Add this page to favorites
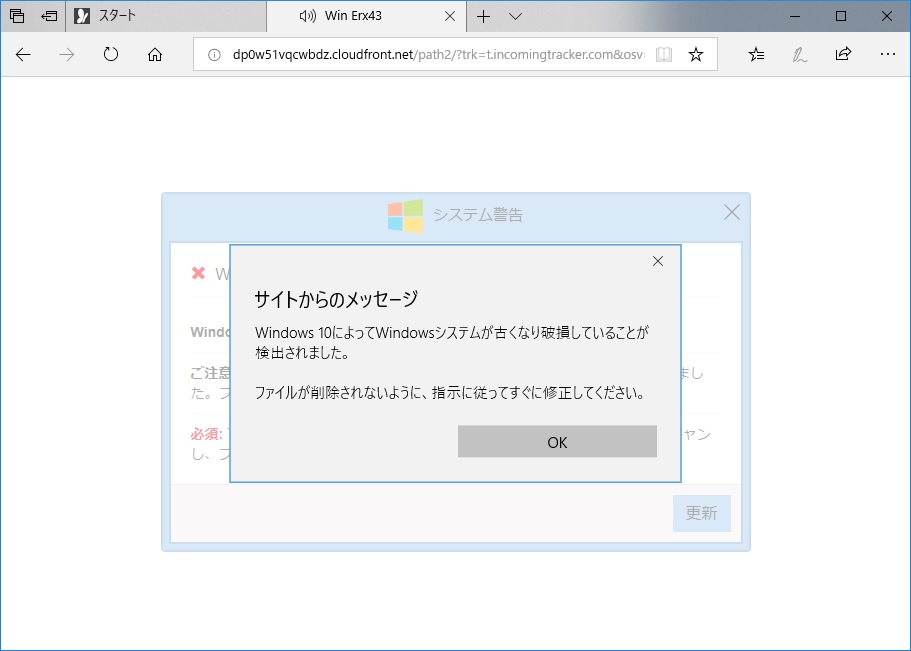911x651 pixels. [x=695, y=55]
